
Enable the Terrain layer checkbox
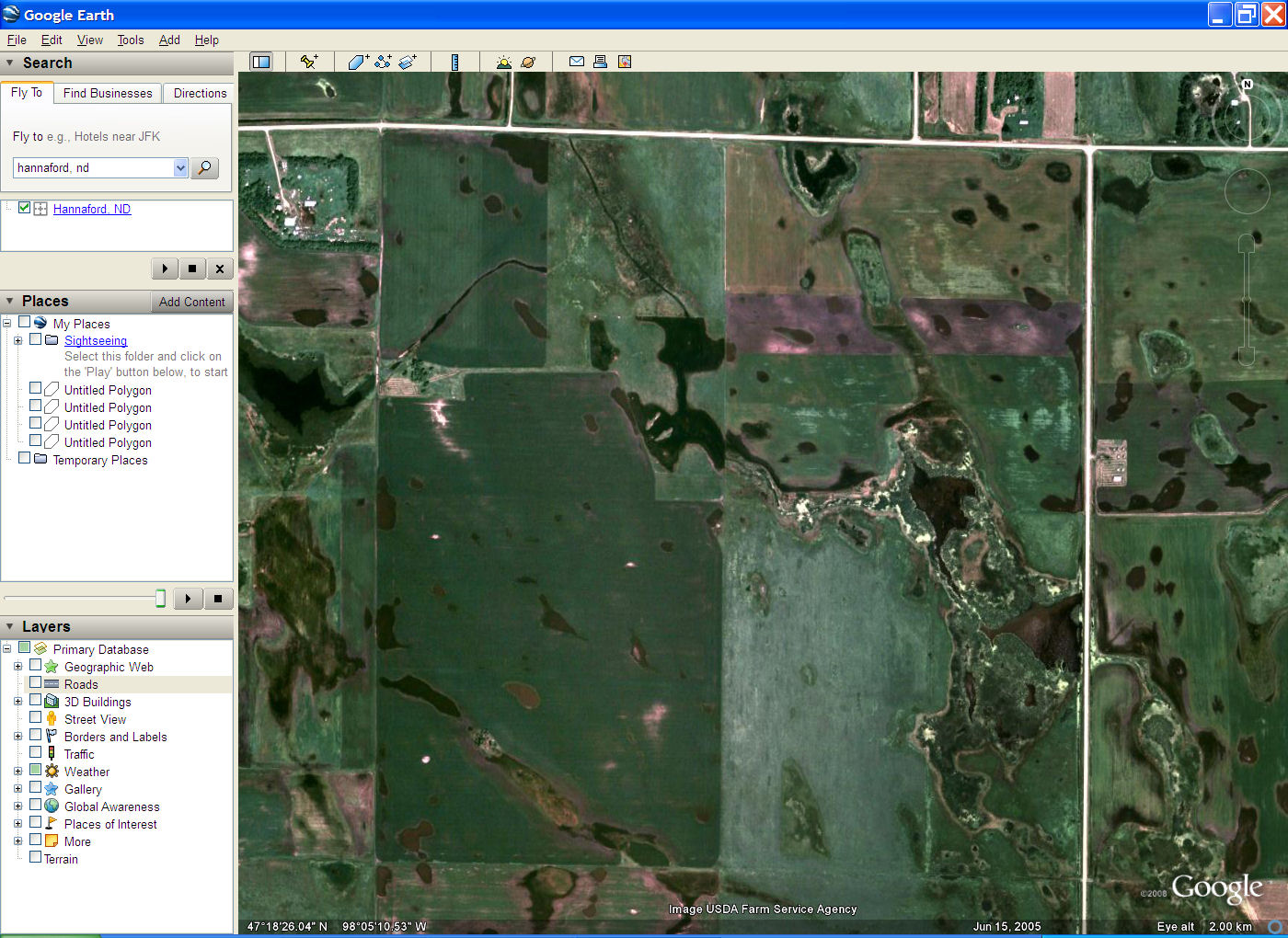pos(36,857)
